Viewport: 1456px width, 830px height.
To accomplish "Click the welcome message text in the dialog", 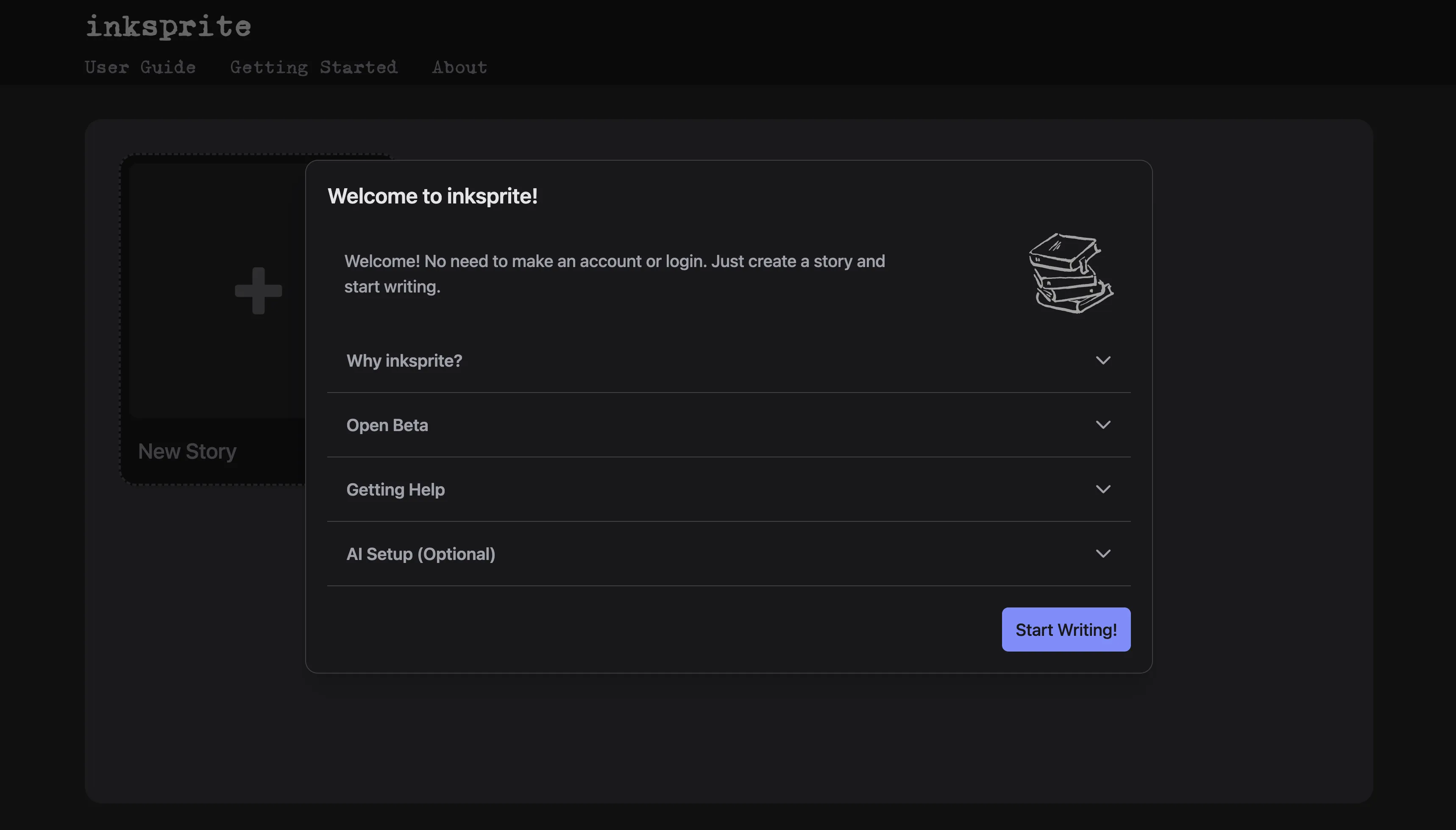I will [614, 273].
